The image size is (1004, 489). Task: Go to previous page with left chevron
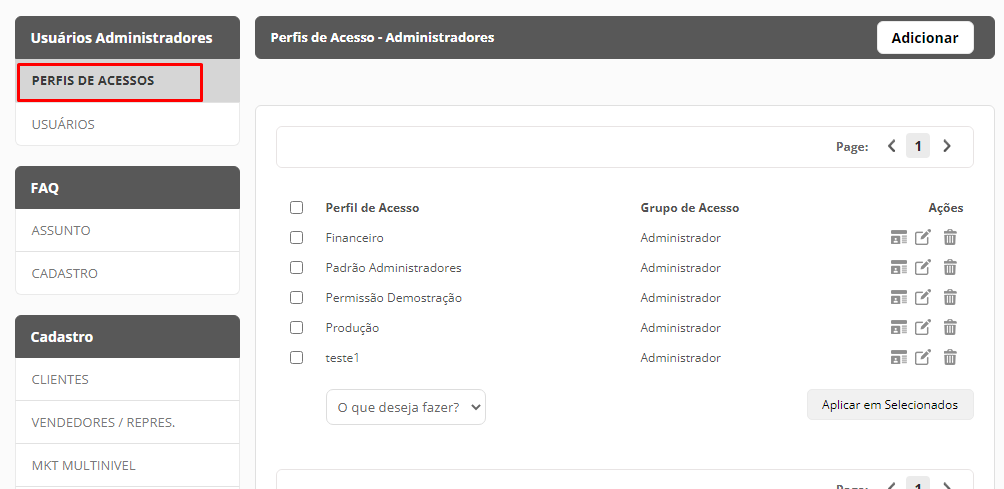tap(891, 147)
